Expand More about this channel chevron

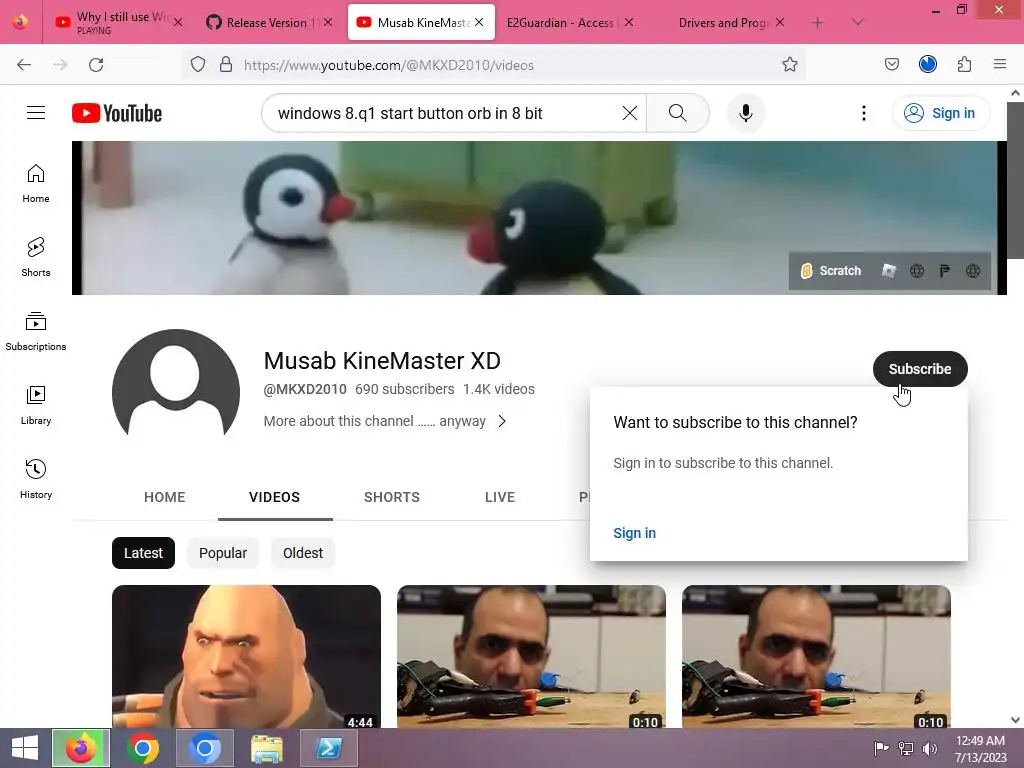(502, 421)
